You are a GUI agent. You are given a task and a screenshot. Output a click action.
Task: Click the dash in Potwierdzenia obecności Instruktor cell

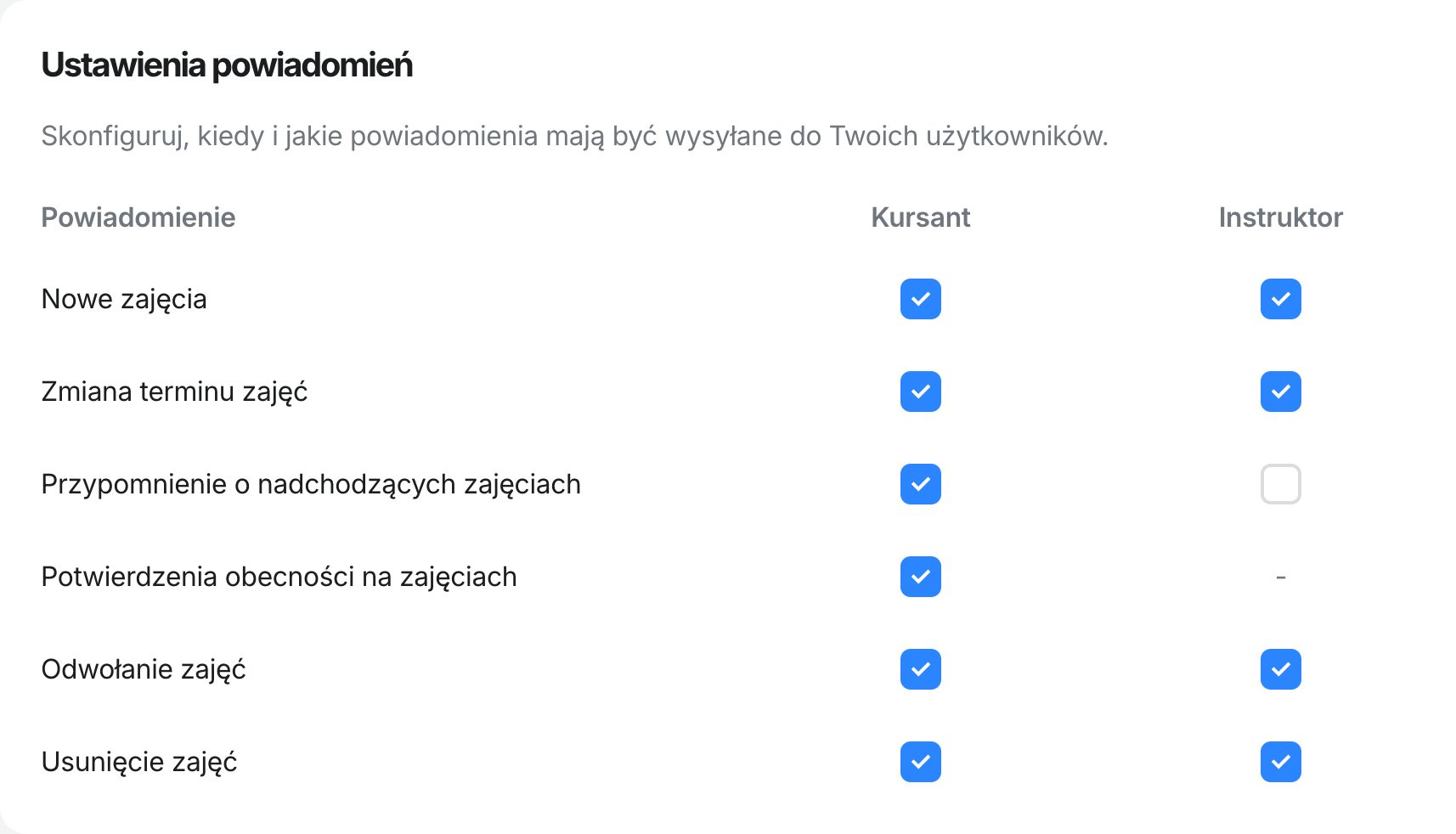point(1280,578)
